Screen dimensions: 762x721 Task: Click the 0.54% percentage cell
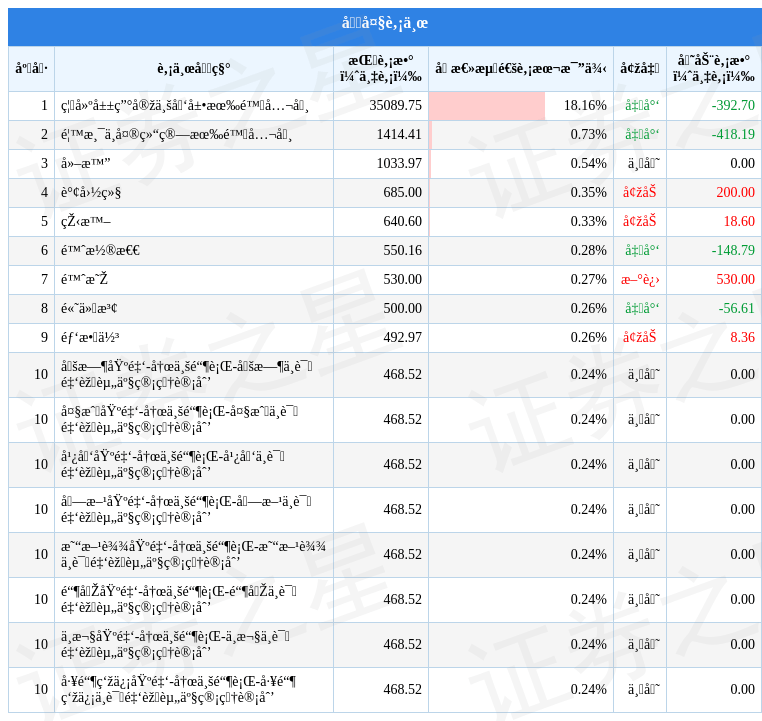588,164
